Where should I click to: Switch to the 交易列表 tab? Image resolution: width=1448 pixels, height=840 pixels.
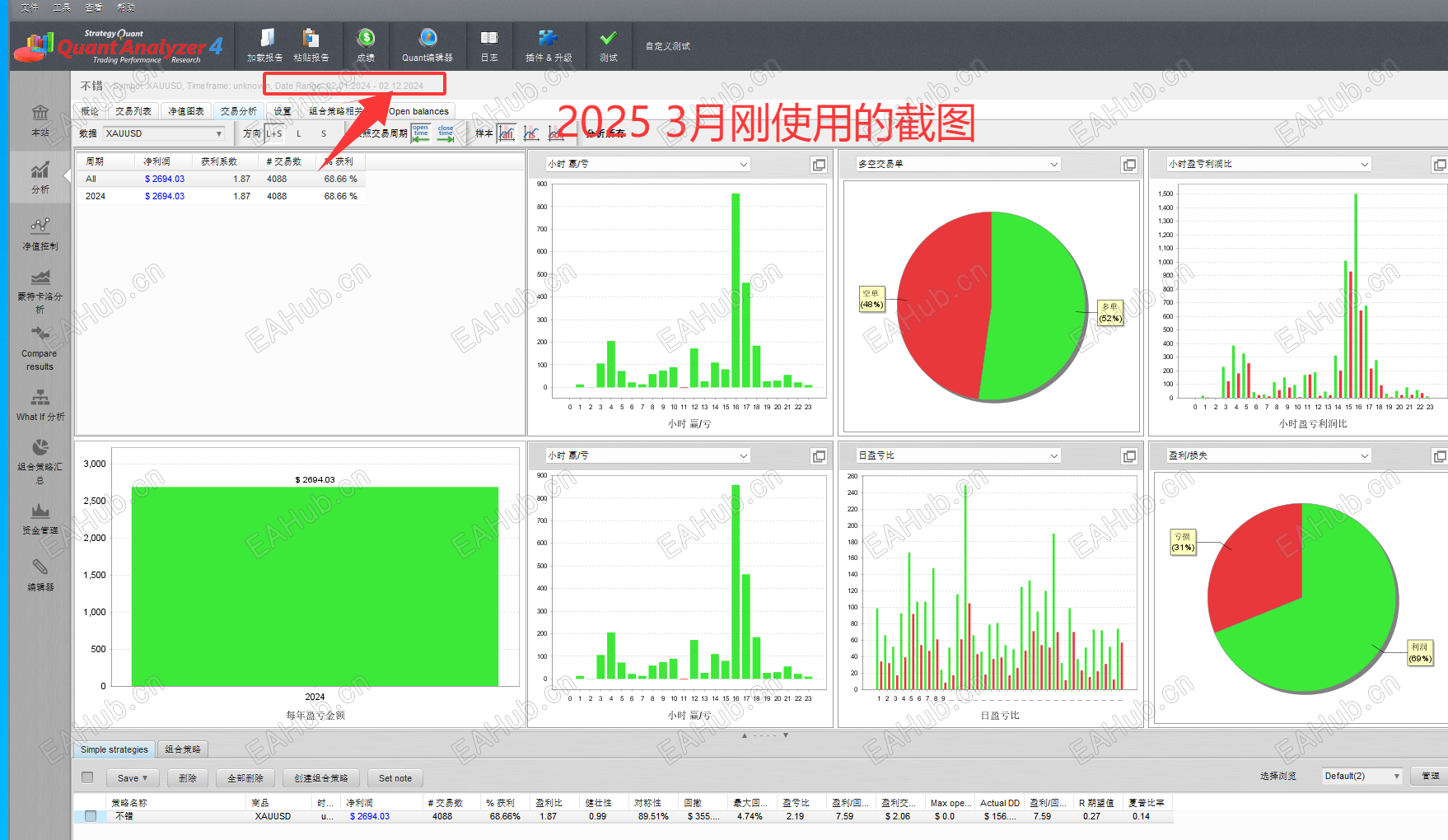pyautogui.click(x=133, y=111)
